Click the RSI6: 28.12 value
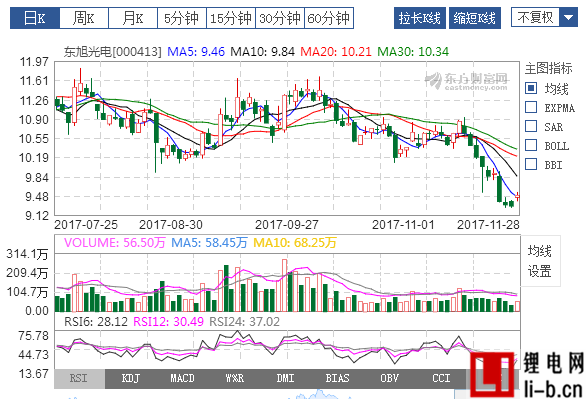 click(x=96, y=321)
